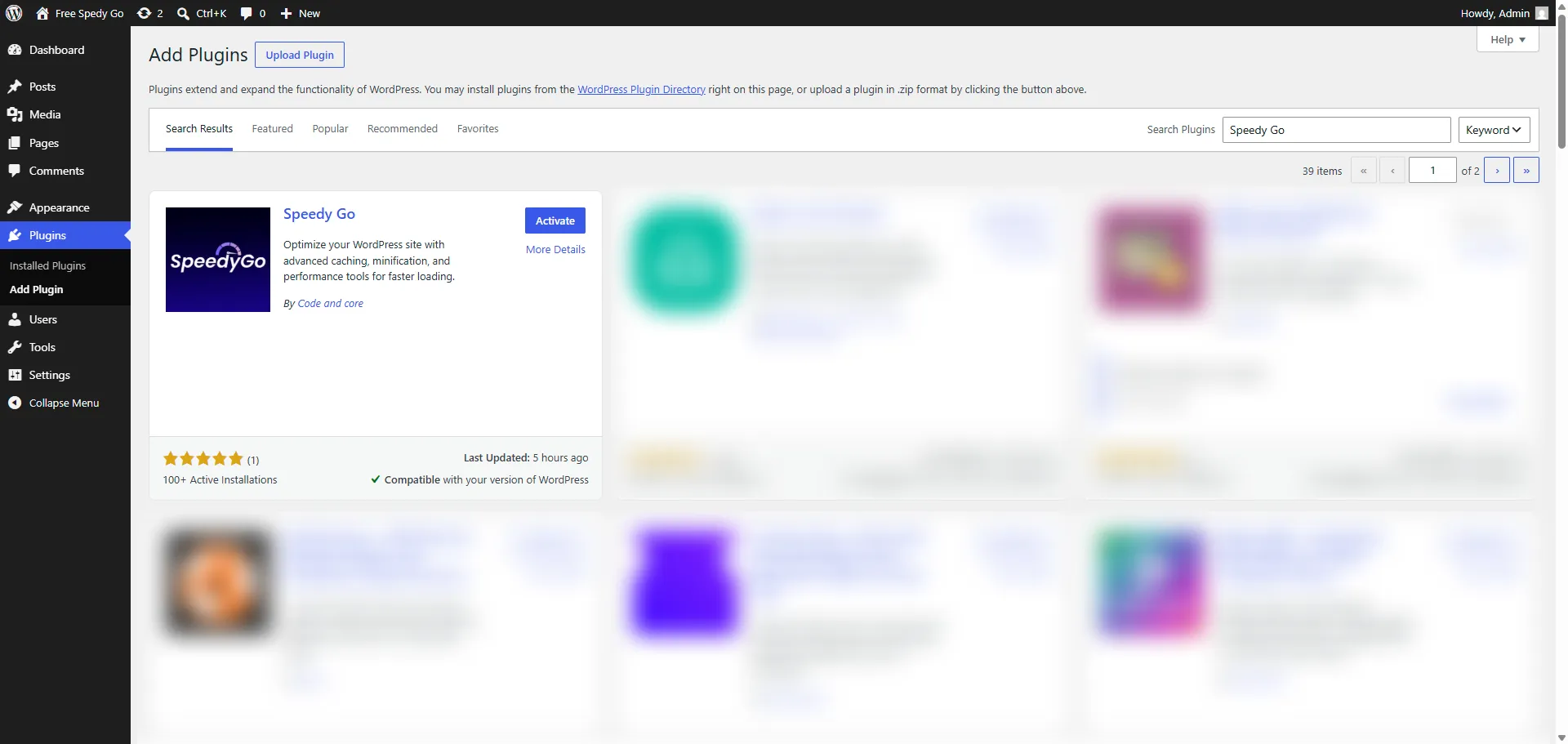Click Howdy, Admin account text

1494,13
